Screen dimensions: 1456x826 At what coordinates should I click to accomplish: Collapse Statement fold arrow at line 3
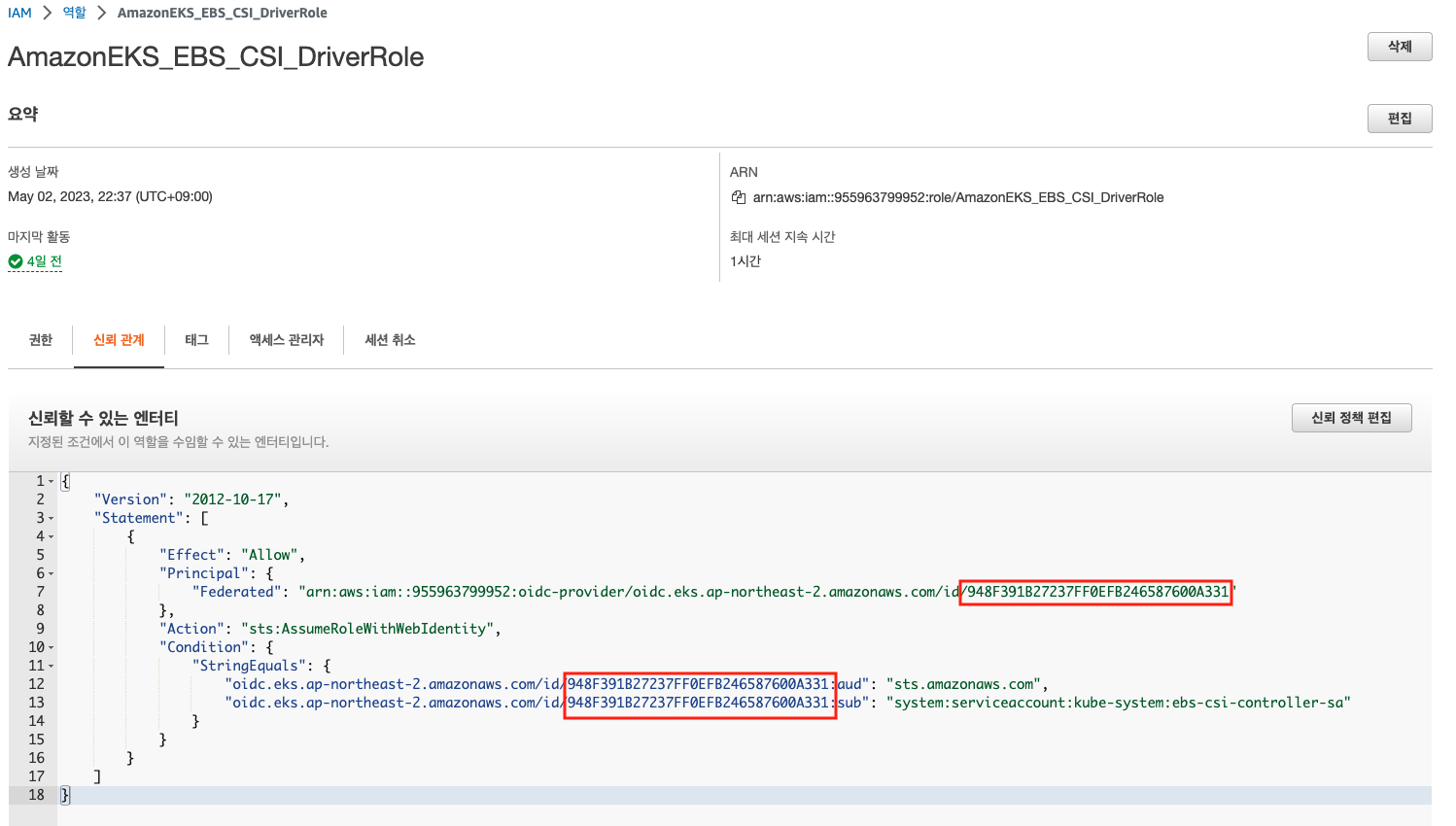(52, 519)
